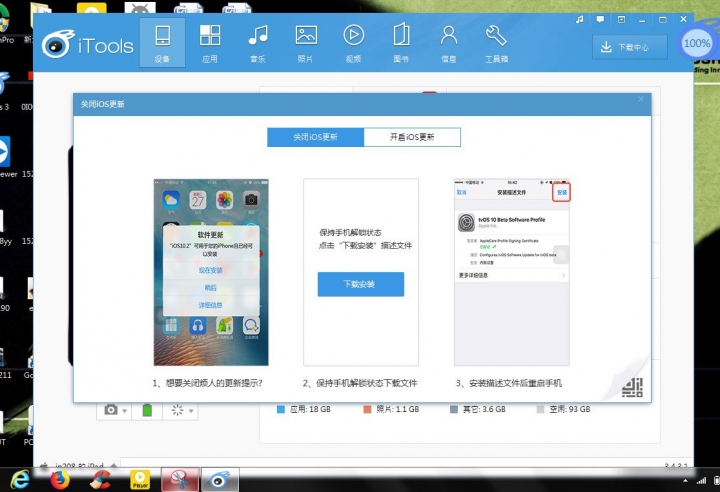Close the 关闭iOS更新 dialog
720x492 pixels.
[x=641, y=99]
